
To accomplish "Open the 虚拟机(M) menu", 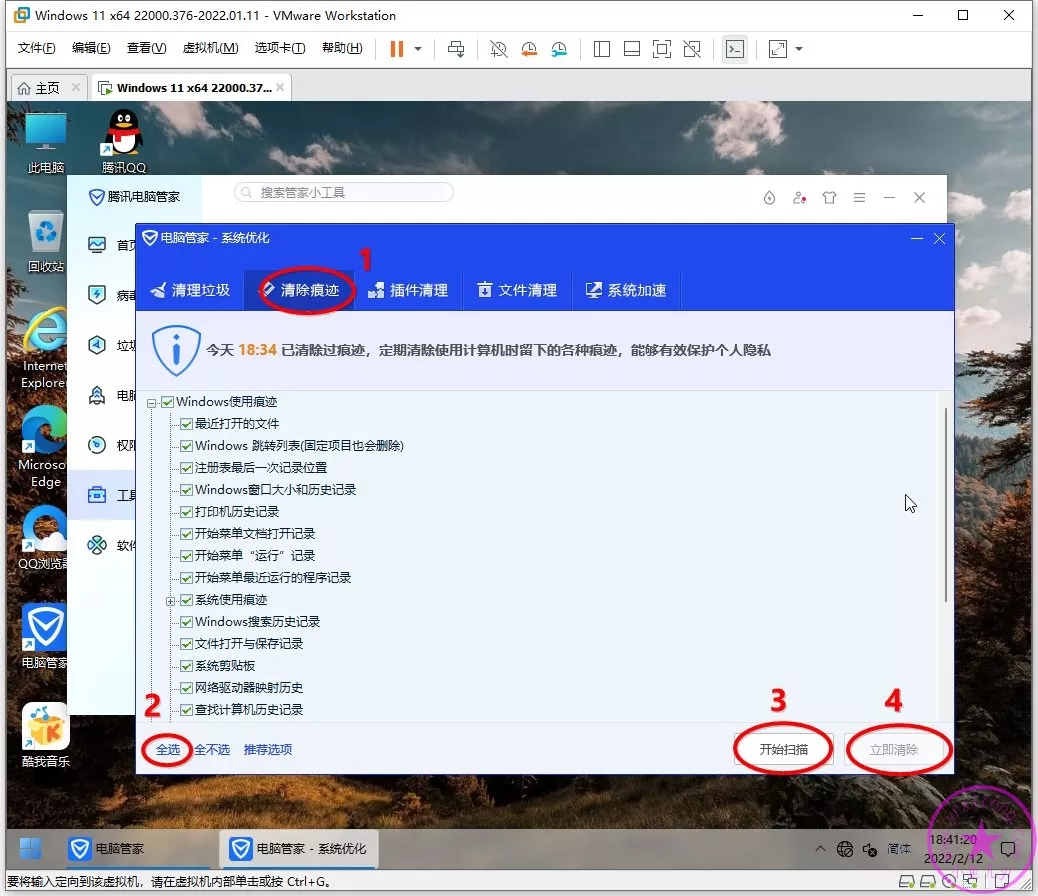I will coord(210,48).
